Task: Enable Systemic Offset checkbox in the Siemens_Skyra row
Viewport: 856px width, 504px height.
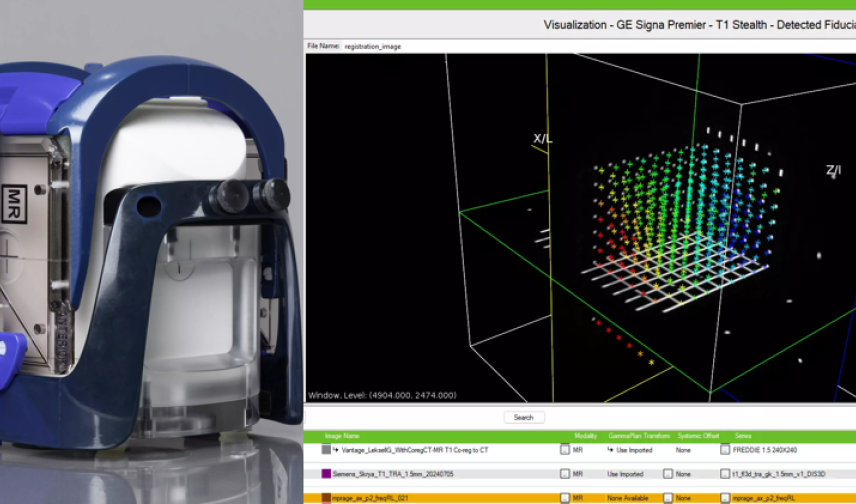Action: tap(667, 474)
